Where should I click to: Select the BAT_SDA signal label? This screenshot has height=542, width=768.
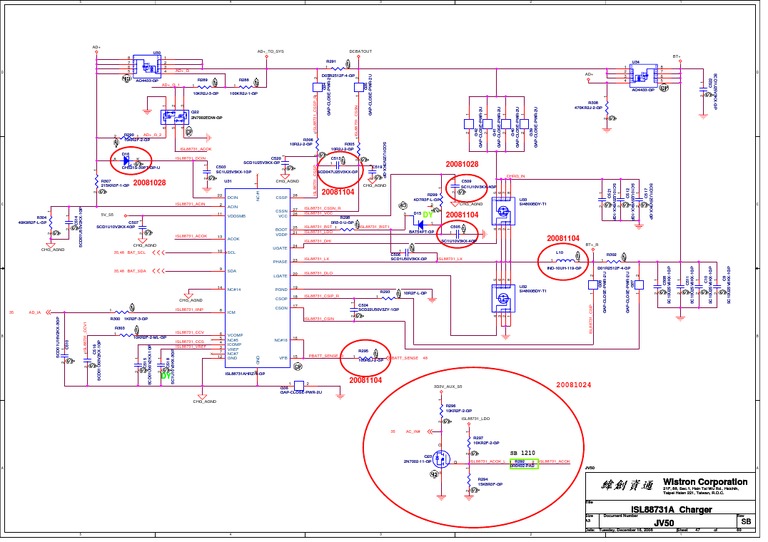[136, 271]
